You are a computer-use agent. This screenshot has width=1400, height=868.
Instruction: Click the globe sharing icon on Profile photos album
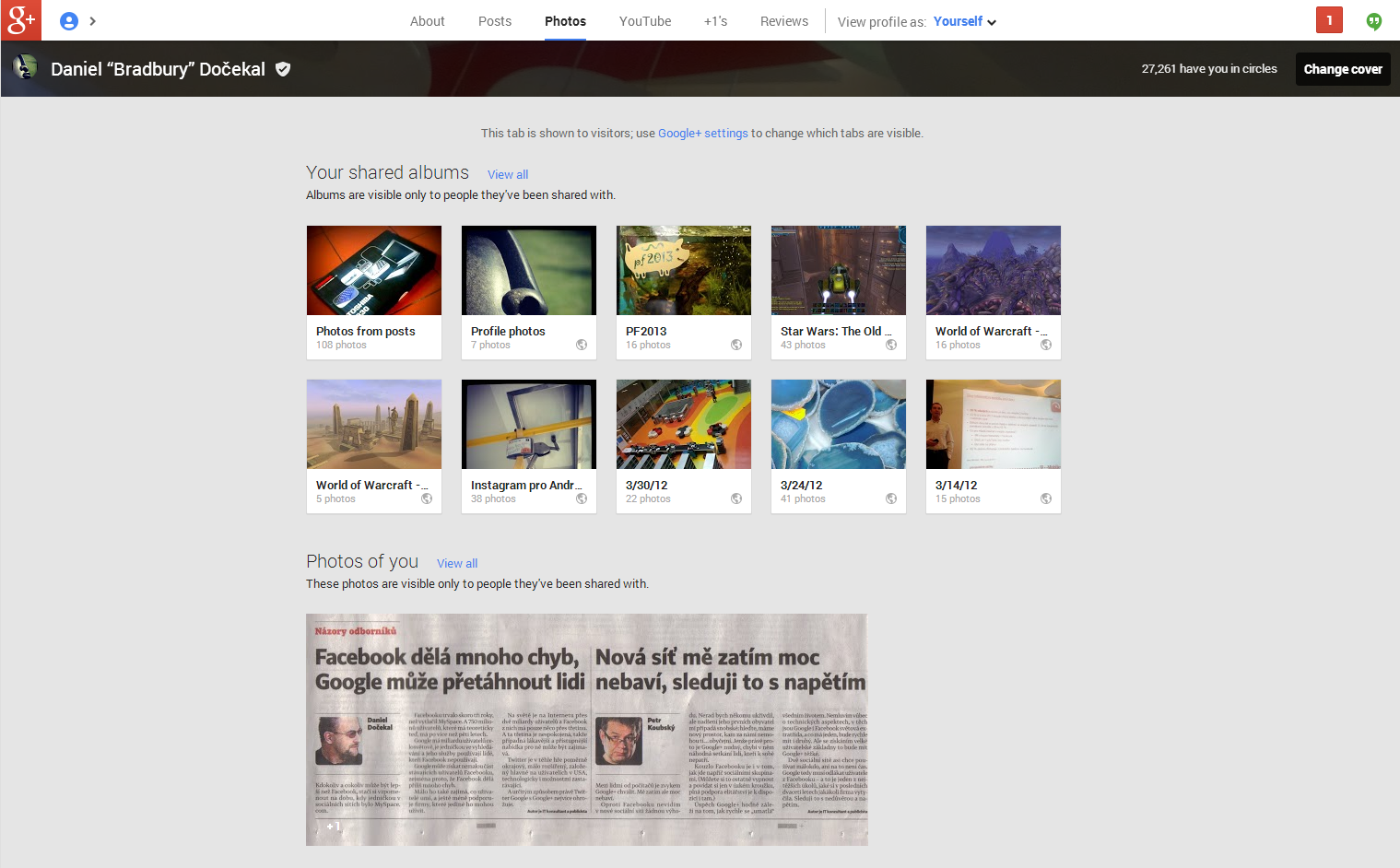click(x=582, y=344)
